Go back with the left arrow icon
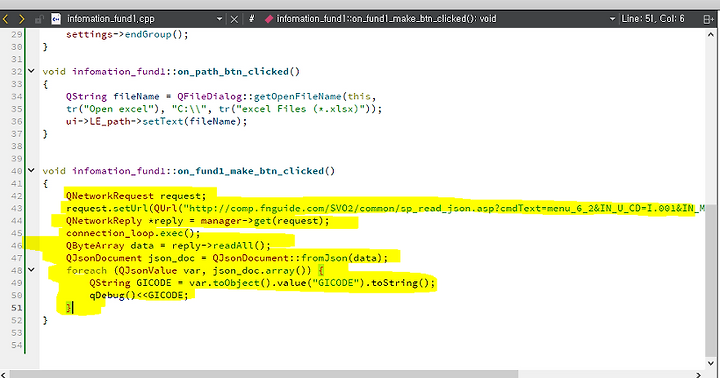This screenshot has height=378, width=720. [x=6, y=19]
